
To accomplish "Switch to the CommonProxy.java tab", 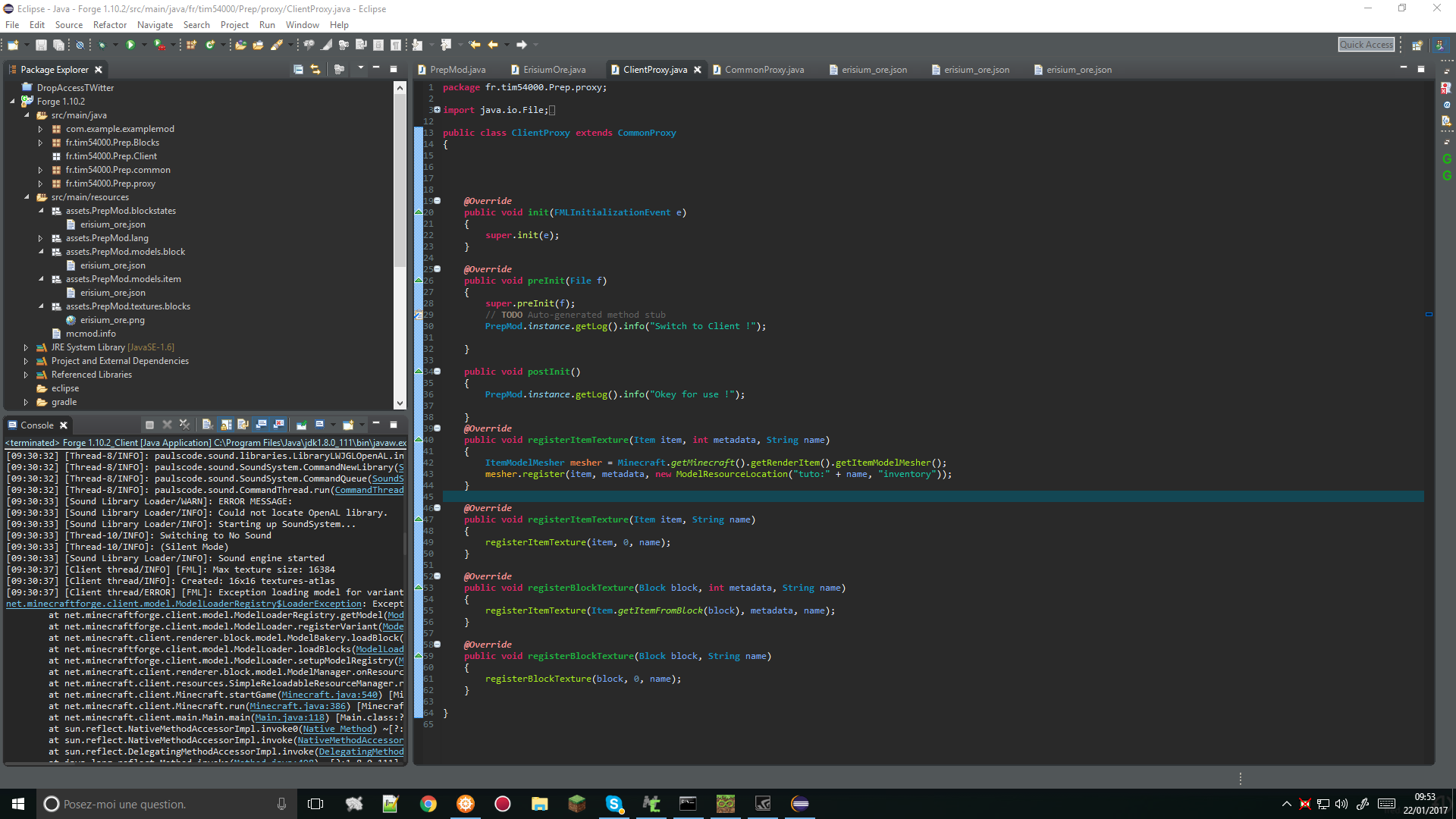I will (x=764, y=70).
